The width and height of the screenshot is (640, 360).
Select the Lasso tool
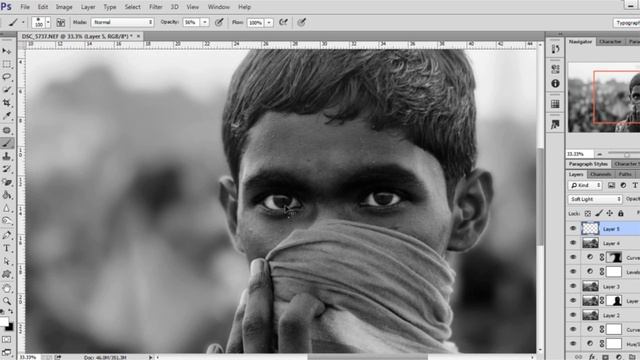tap(7, 77)
